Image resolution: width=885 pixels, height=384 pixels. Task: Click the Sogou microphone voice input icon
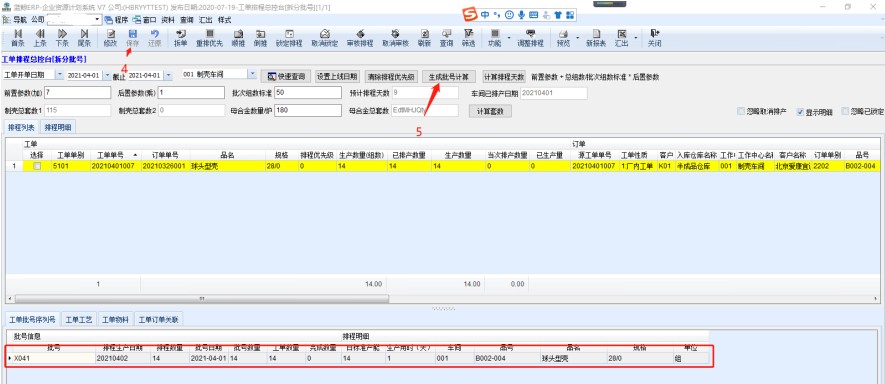click(521, 15)
